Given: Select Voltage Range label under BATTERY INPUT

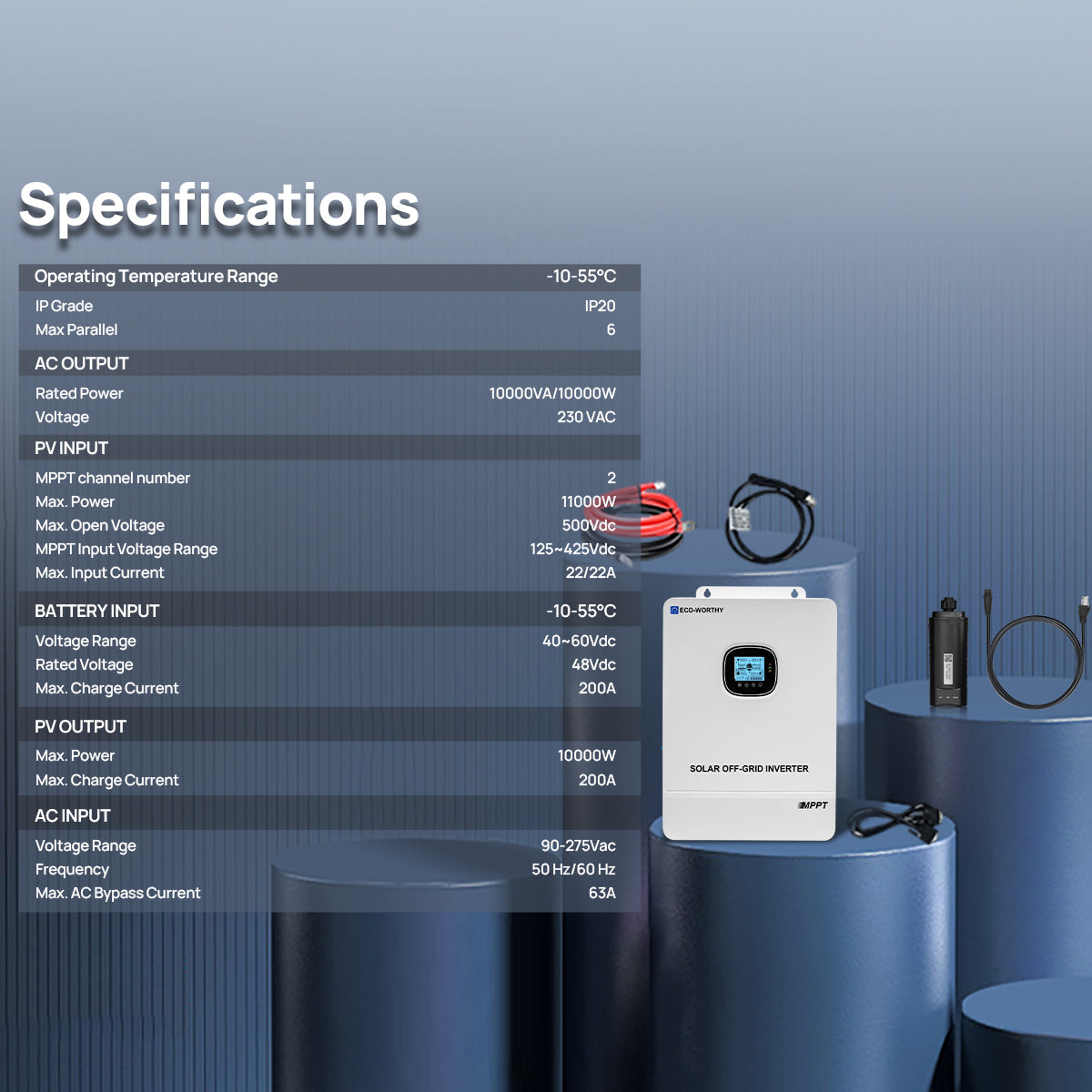Looking at the screenshot, I should click(x=86, y=641).
